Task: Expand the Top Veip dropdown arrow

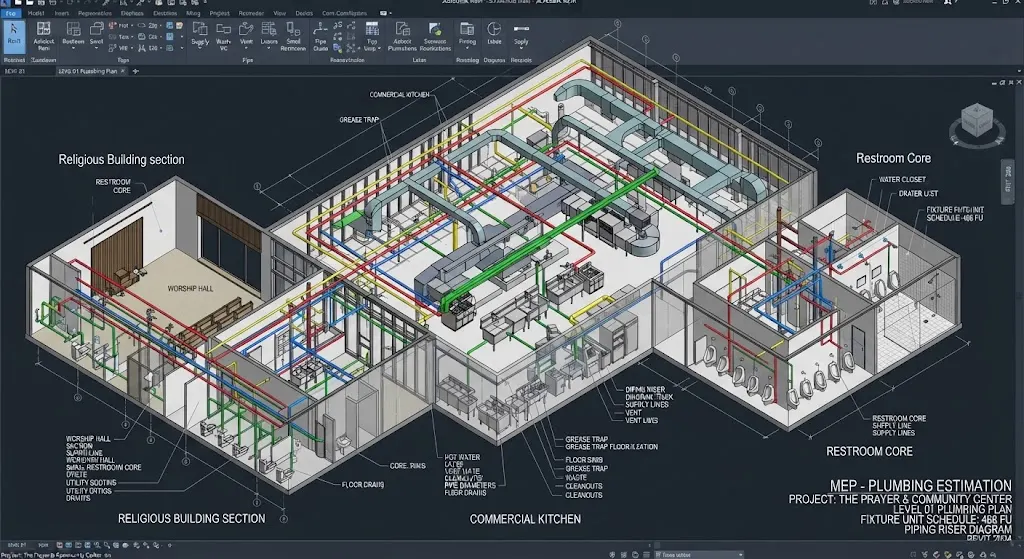Action: click(x=379, y=48)
